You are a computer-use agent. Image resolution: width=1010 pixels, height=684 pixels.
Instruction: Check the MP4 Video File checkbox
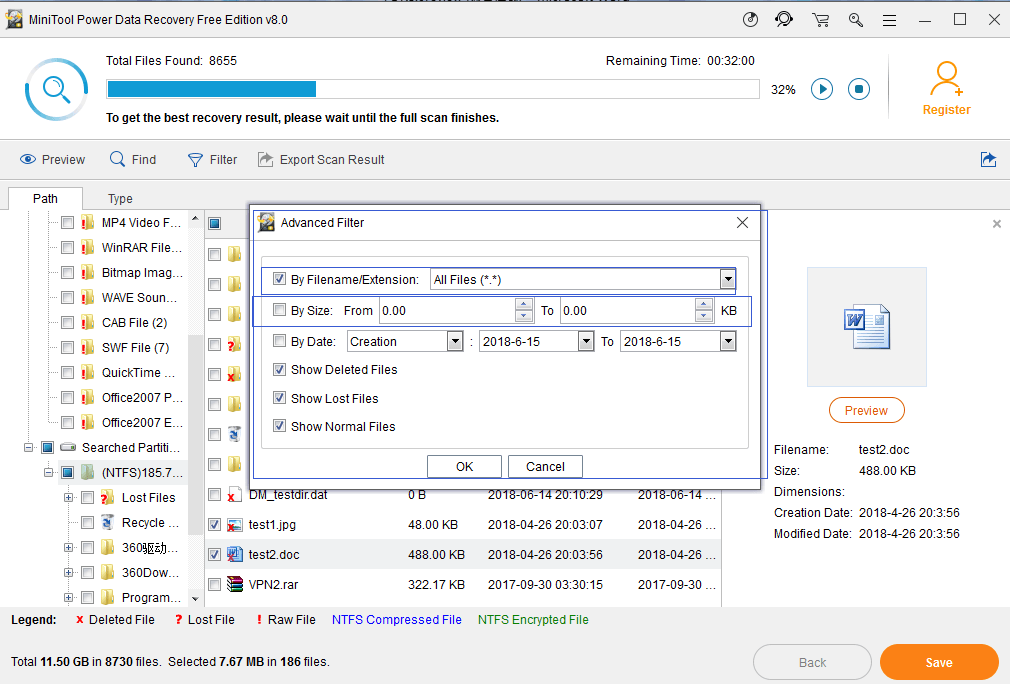point(67,223)
